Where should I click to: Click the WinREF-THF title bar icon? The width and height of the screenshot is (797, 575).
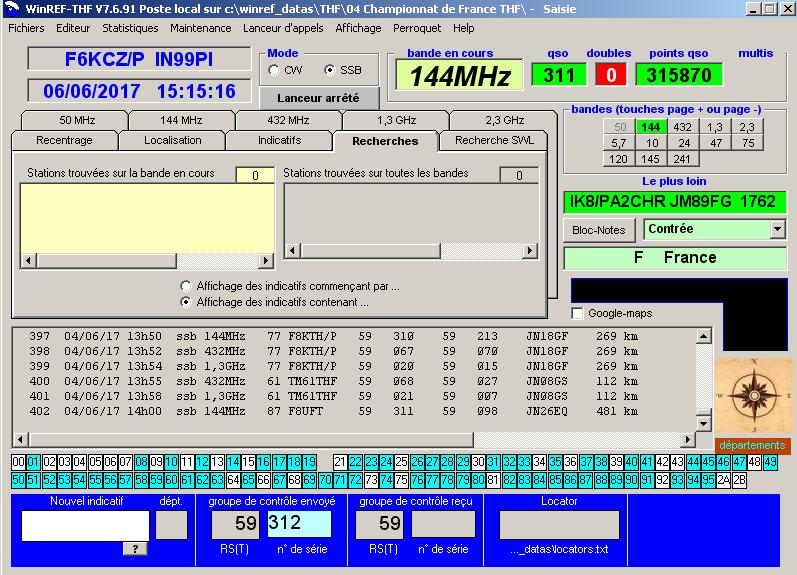pos(11,8)
